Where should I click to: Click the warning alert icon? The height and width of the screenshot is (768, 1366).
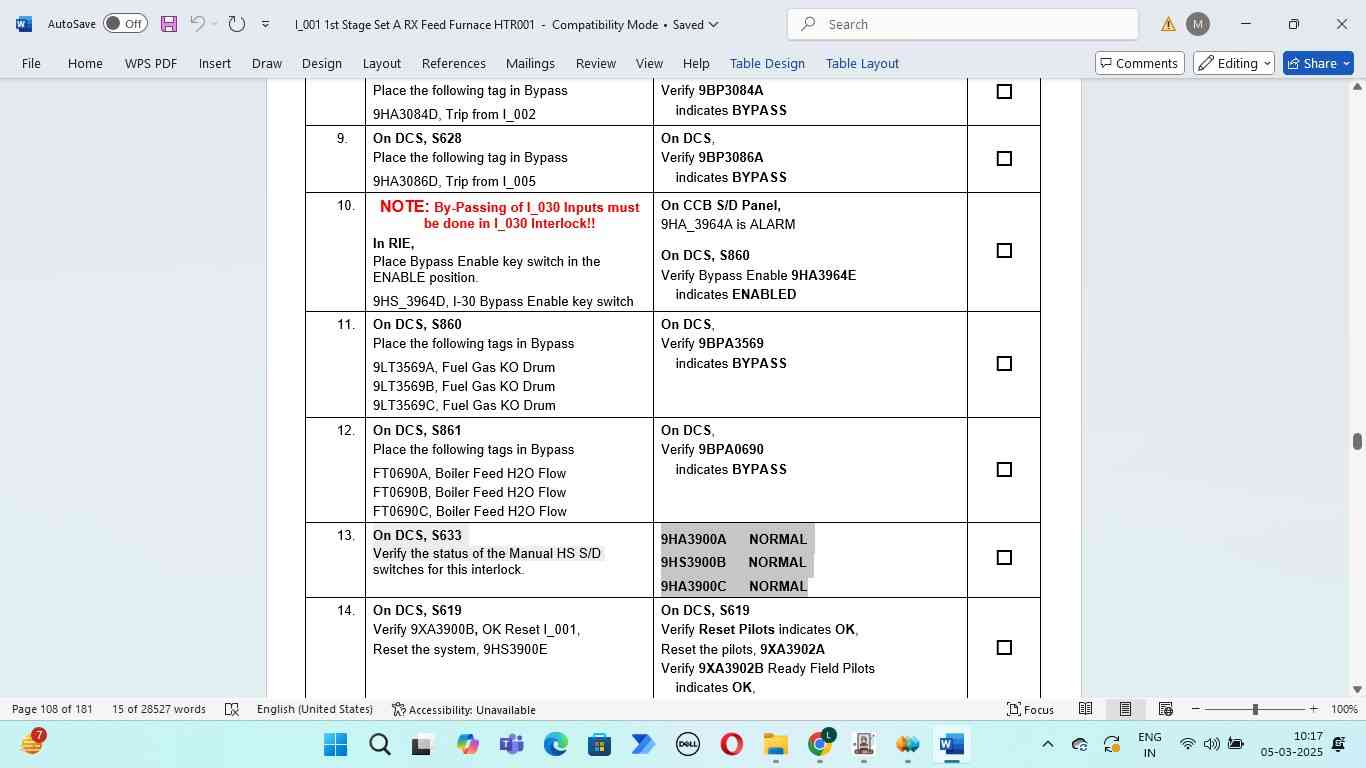(1168, 24)
